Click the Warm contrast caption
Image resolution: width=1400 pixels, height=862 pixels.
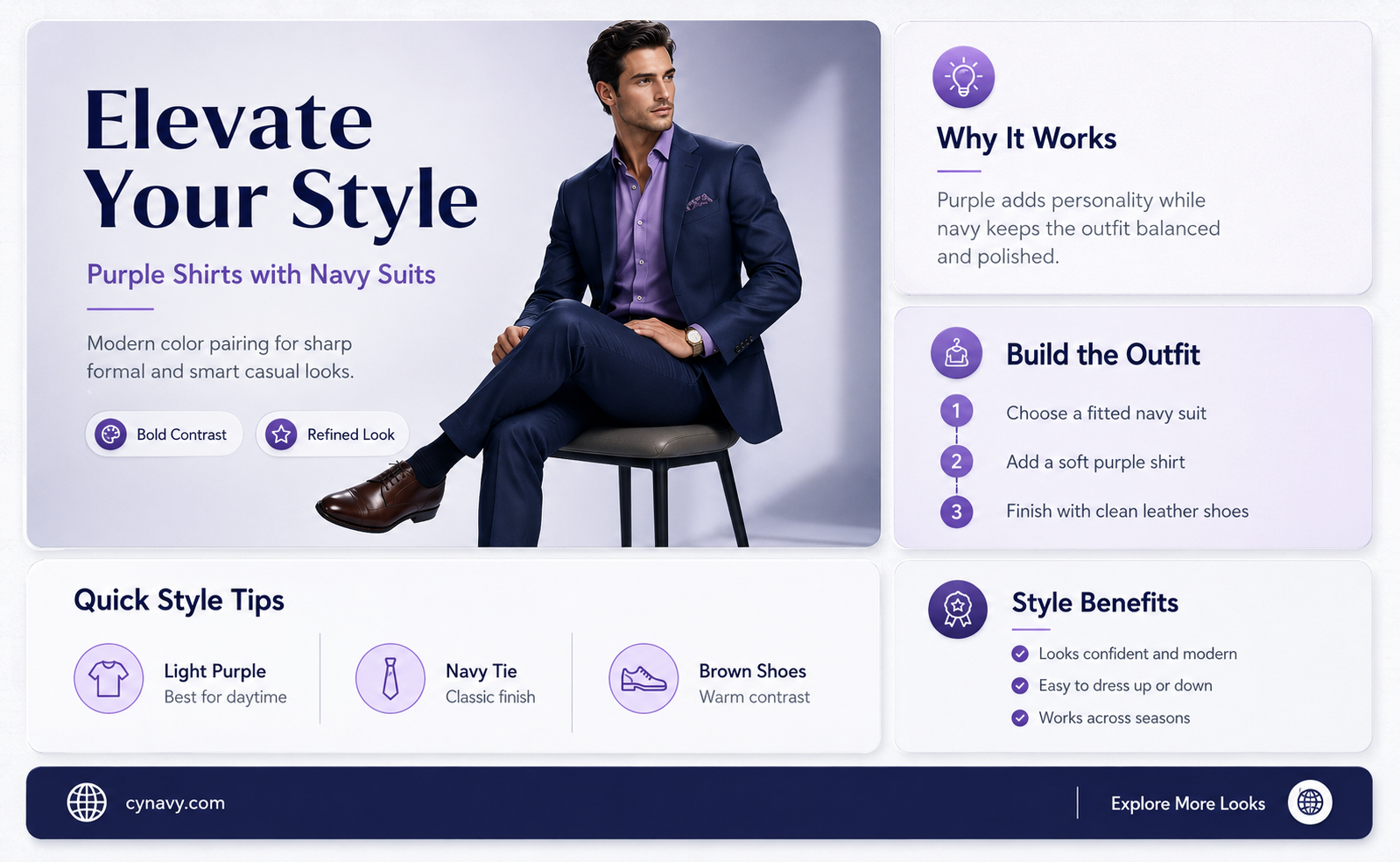coord(754,696)
